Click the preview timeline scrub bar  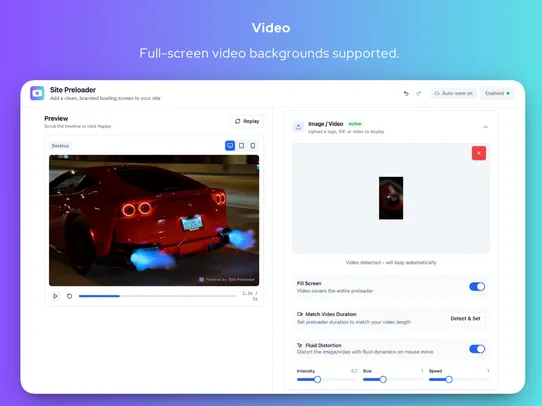(158, 296)
